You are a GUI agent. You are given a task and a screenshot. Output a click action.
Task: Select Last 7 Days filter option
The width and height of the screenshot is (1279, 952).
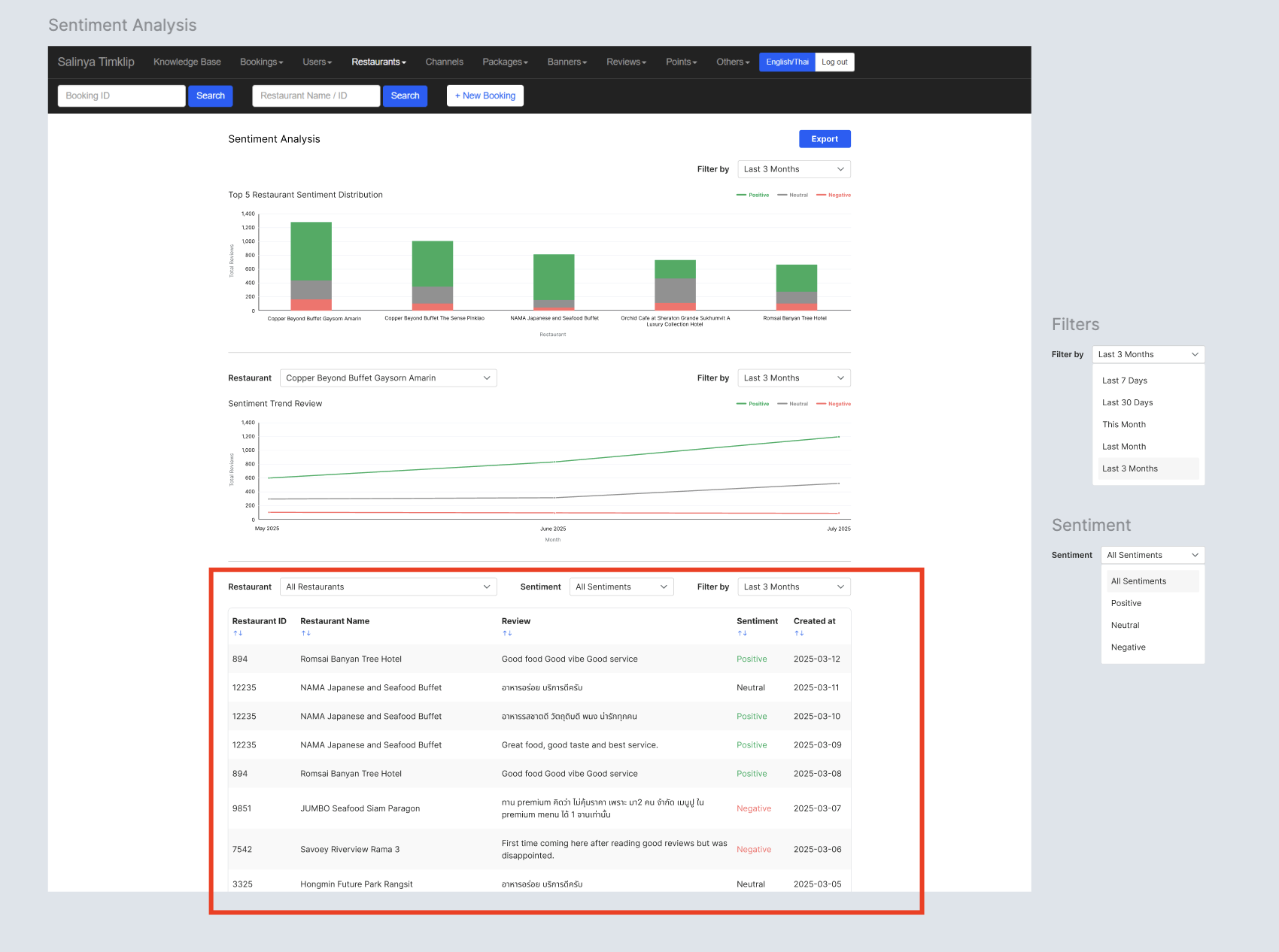click(x=1125, y=380)
